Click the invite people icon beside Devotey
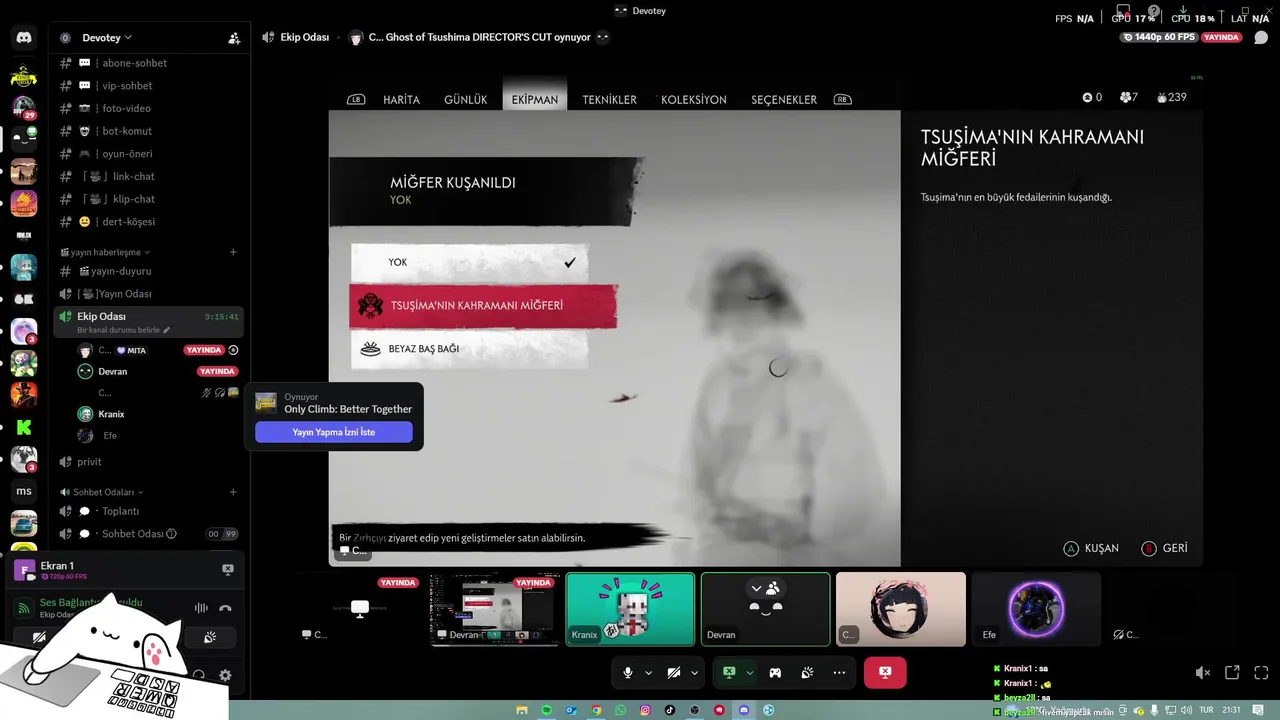The image size is (1280, 720). pyautogui.click(x=234, y=38)
